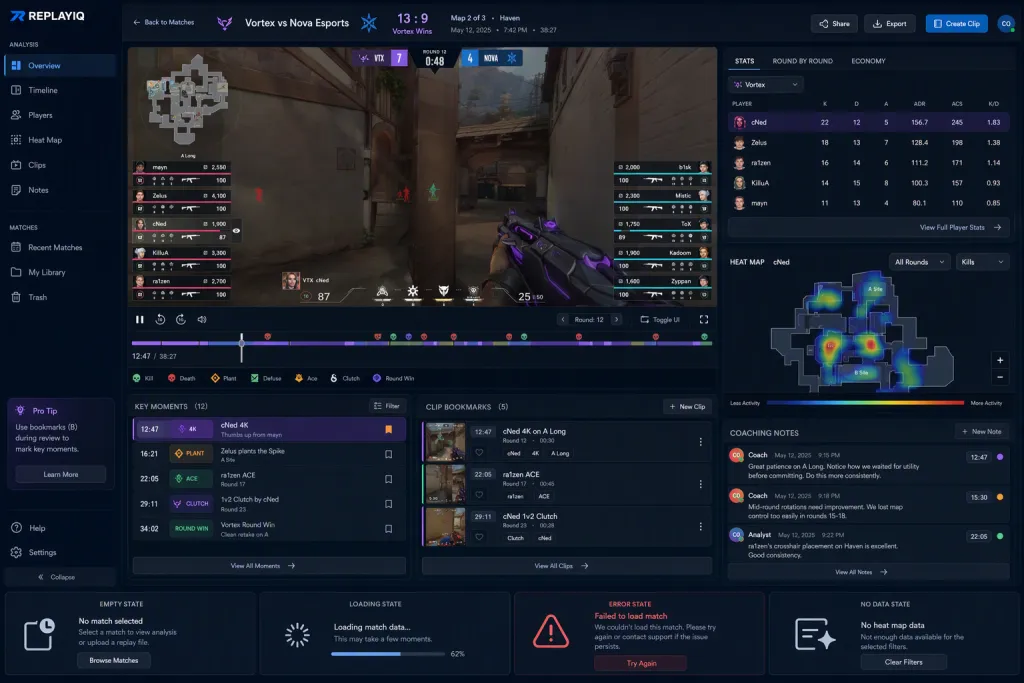Open Key Moments Filter menu
Viewport: 1024px width, 683px height.
(387, 406)
